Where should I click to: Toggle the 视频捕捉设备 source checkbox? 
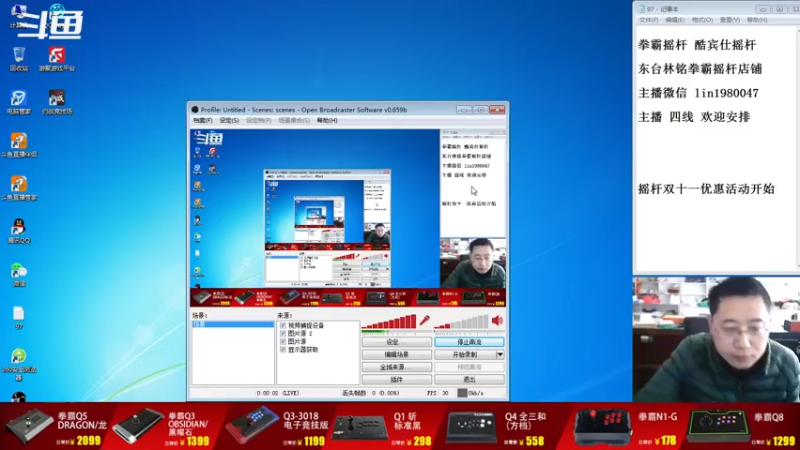[x=283, y=326]
